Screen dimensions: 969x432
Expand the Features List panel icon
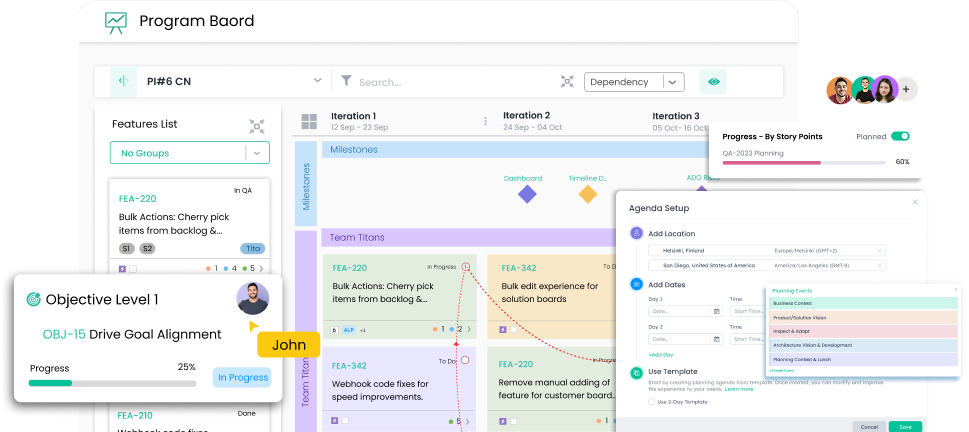click(257, 127)
